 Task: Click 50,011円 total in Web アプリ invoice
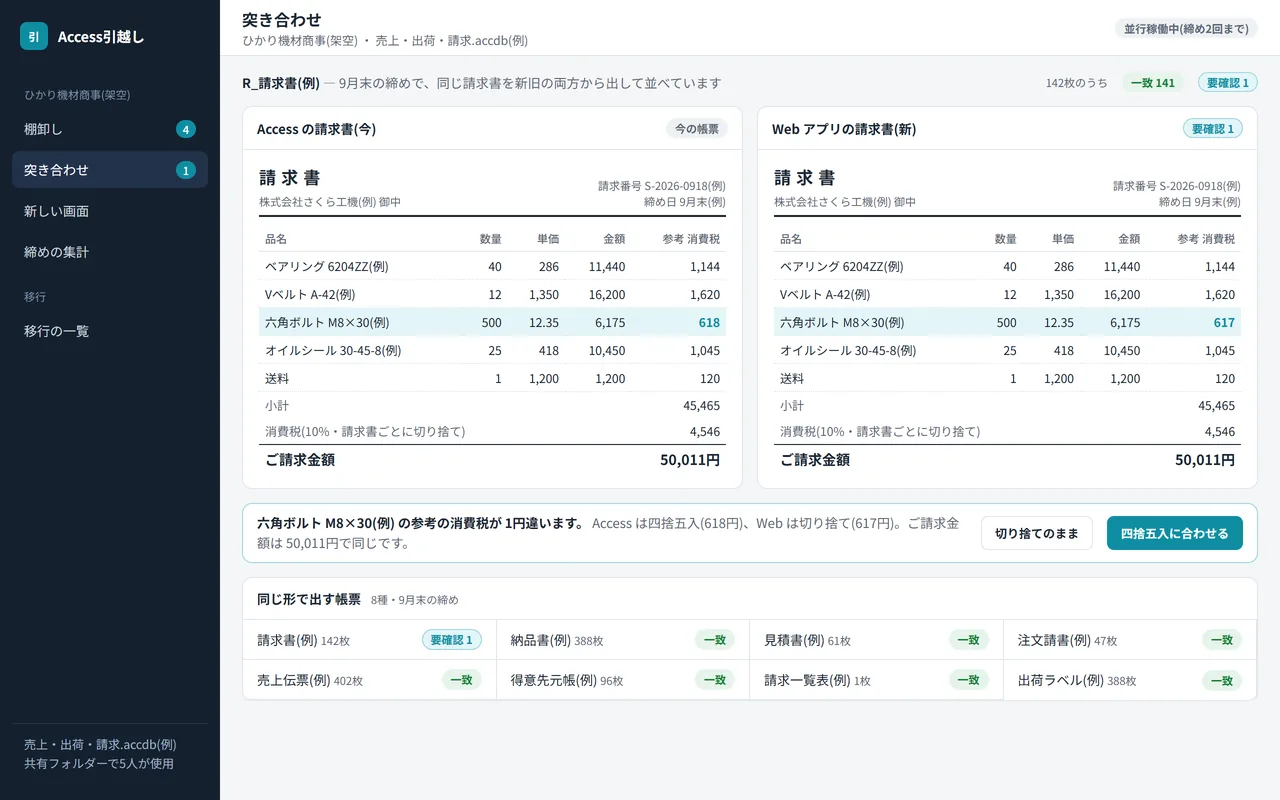tap(1205, 460)
